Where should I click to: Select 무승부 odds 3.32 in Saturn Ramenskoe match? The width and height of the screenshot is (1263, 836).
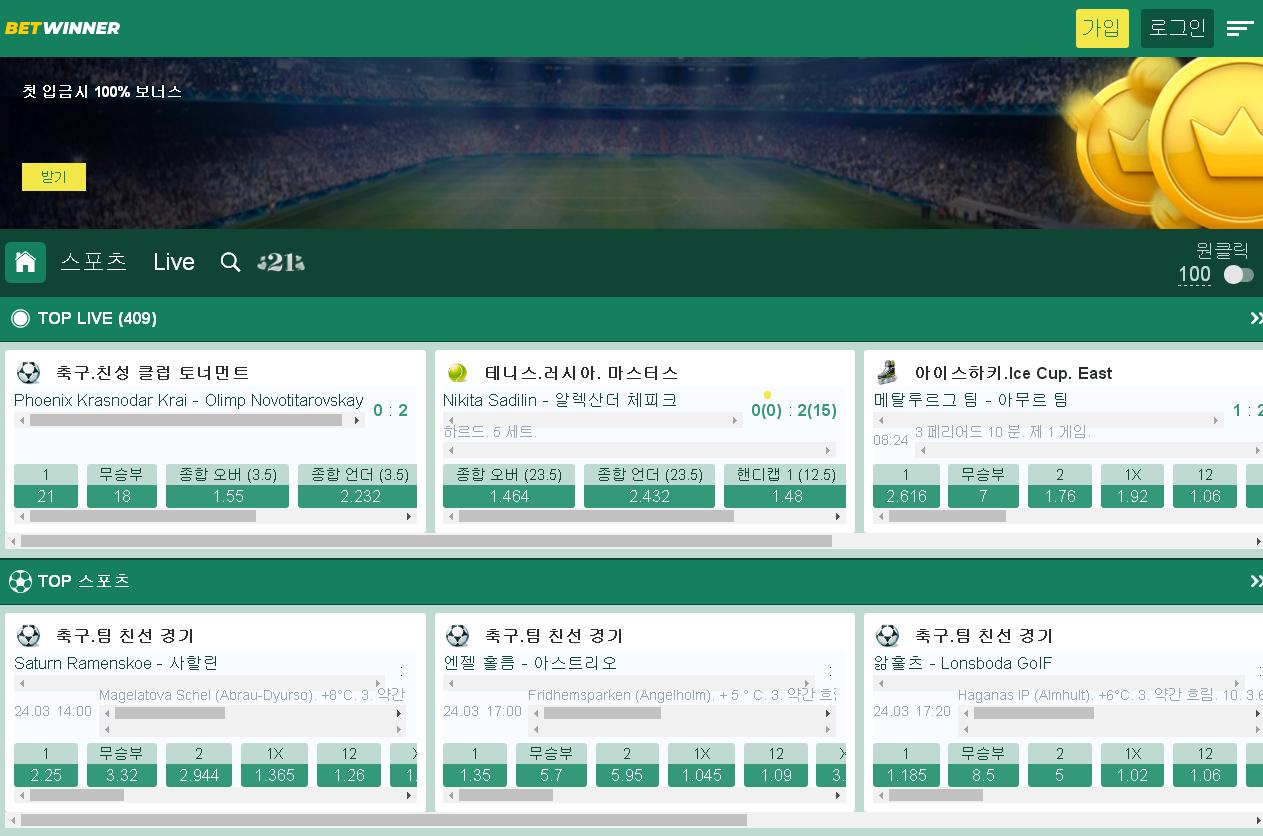[122, 765]
